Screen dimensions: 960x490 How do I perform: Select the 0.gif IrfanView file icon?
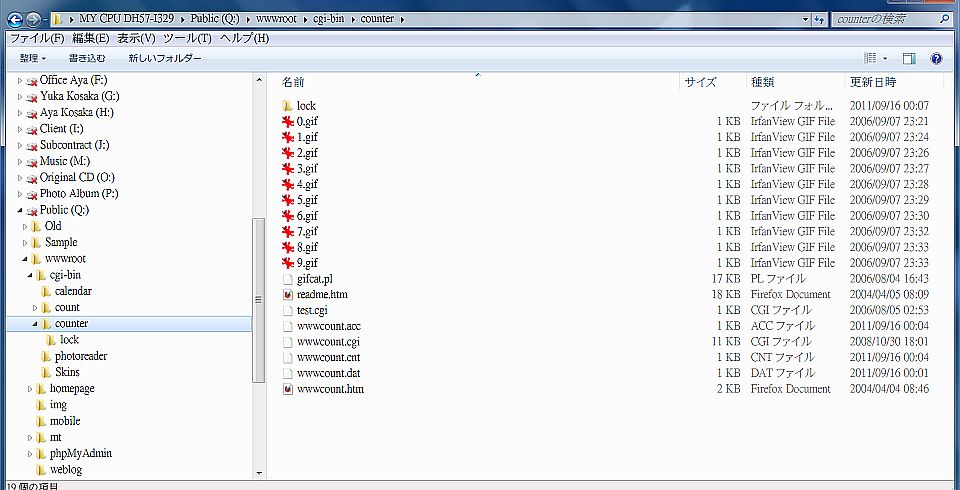click(288, 121)
